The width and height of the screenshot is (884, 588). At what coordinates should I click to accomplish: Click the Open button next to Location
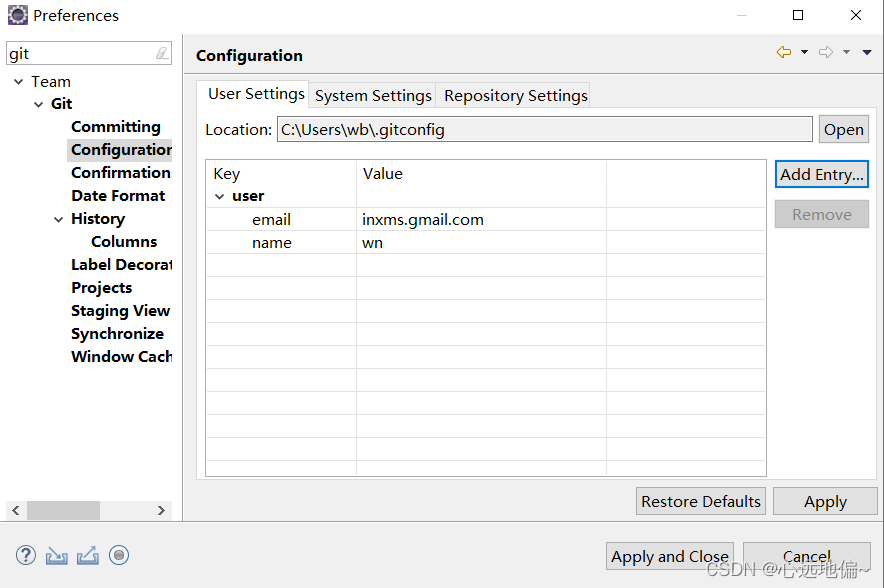pos(843,130)
